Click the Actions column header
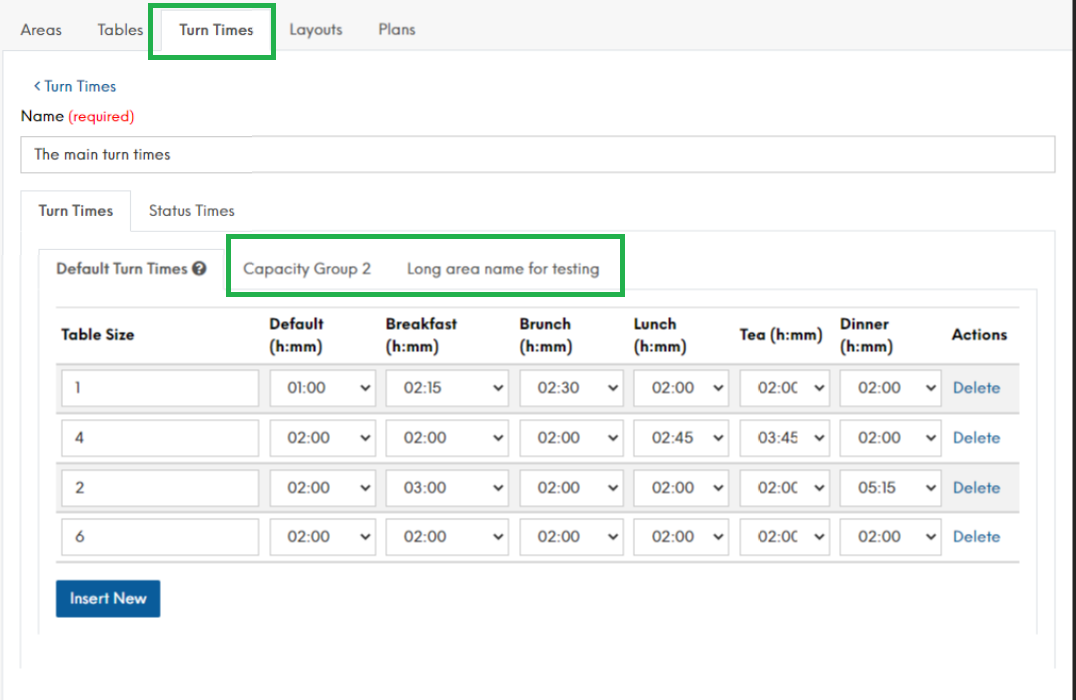1076x700 pixels. [979, 335]
